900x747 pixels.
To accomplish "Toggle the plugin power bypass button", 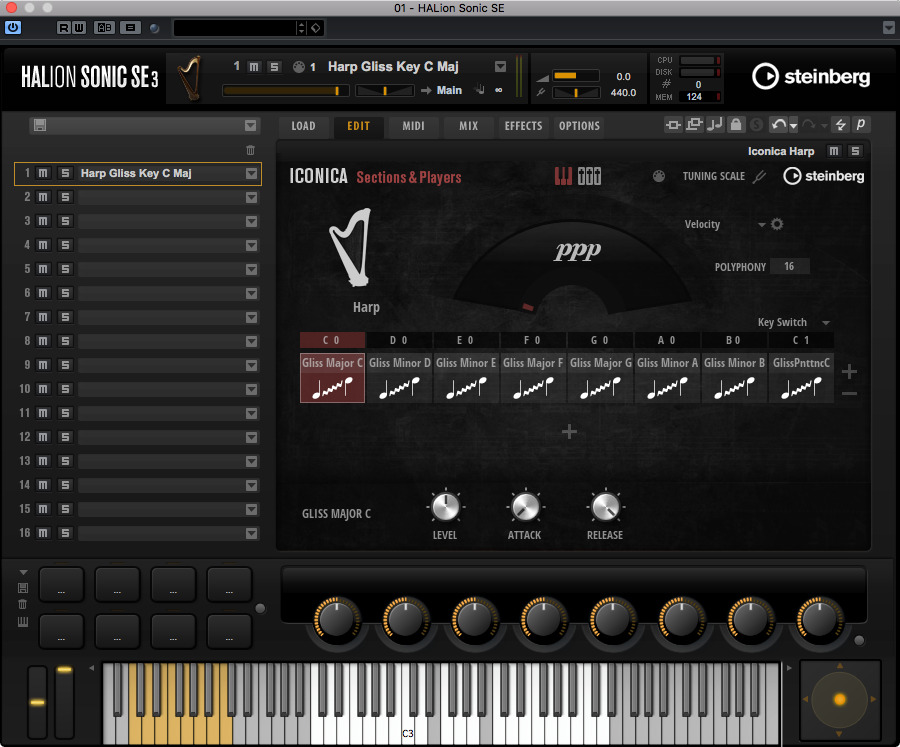I will point(13,28).
